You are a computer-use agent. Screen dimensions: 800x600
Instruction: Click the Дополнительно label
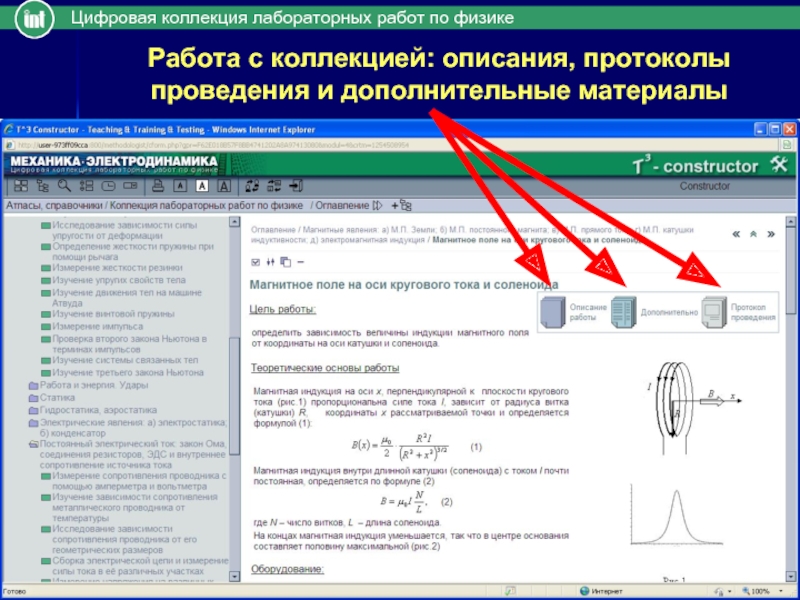point(669,312)
